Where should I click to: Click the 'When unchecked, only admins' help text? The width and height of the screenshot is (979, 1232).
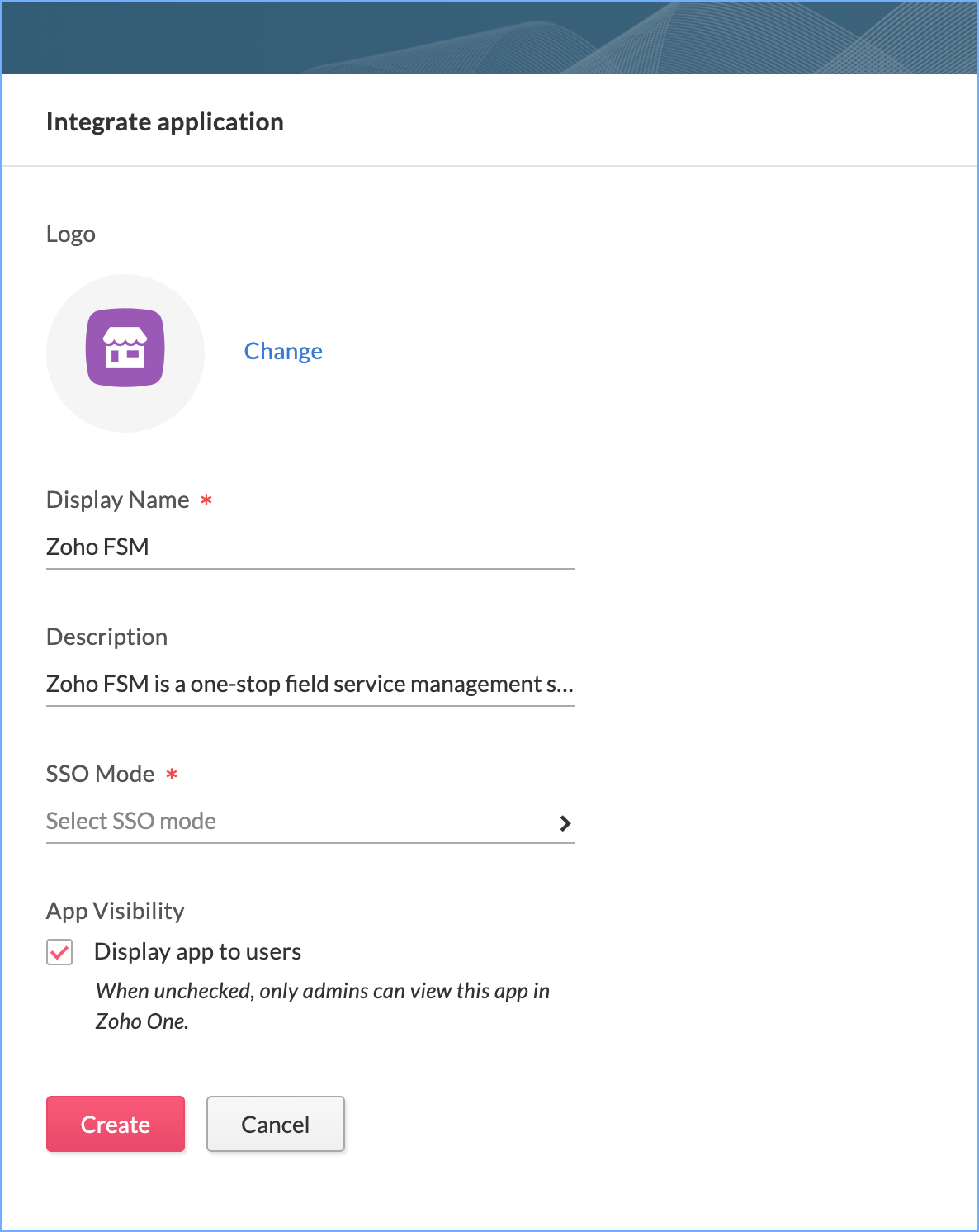click(323, 1006)
